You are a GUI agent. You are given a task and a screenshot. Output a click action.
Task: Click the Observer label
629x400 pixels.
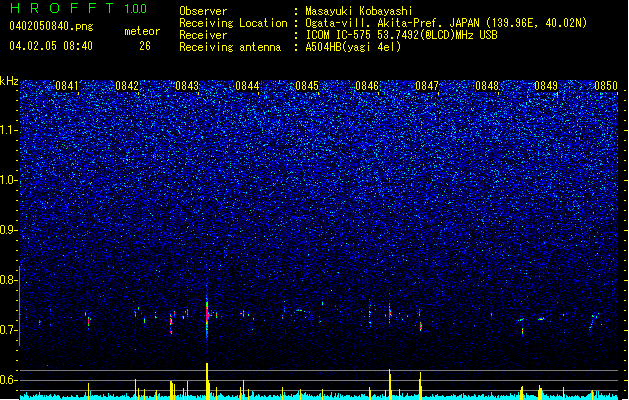pos(203,11)
